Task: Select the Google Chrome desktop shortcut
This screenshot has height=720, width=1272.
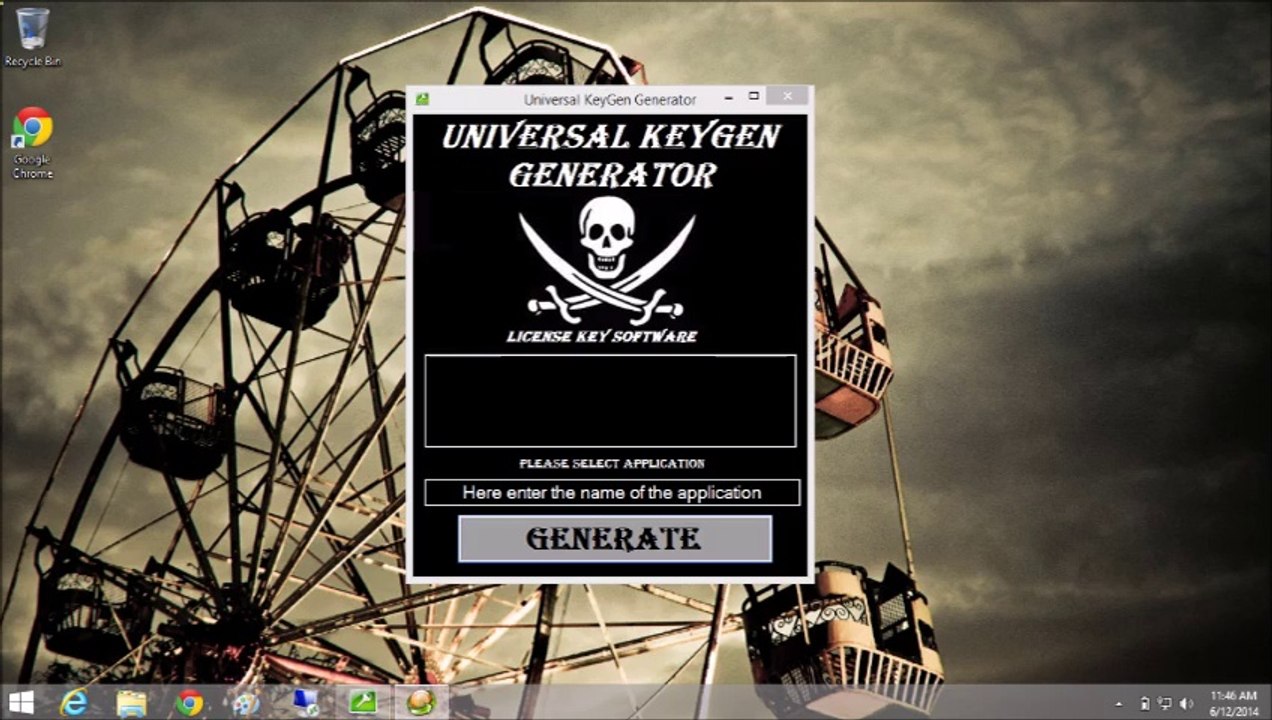Action: (32, 143)
